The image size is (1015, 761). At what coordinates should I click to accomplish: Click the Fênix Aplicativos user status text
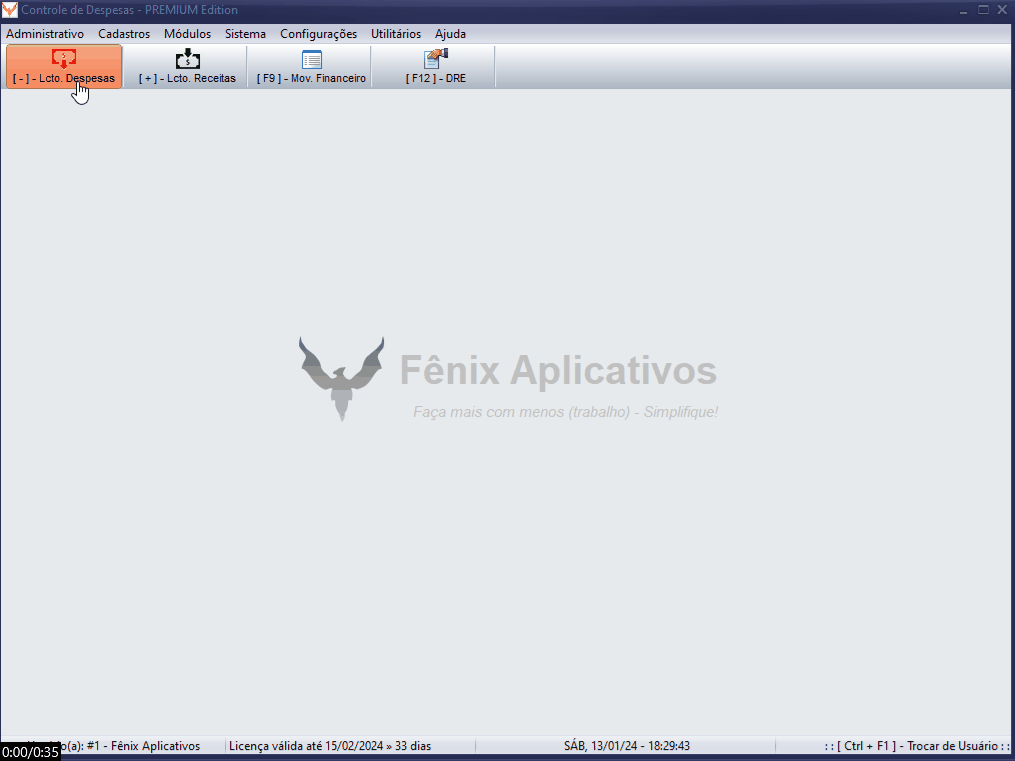(129, 746)
